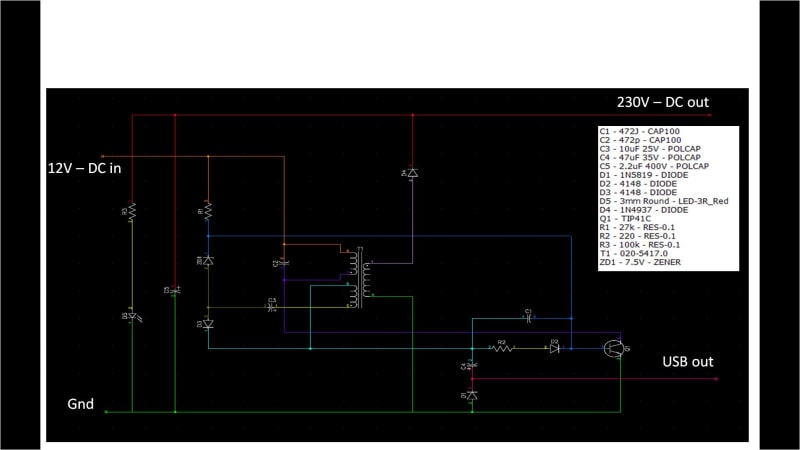Select 'D2 - 4148 - DIODE' line
This screenshot has width=800, height=450.
pyautogui.click(x=638, y=184)
